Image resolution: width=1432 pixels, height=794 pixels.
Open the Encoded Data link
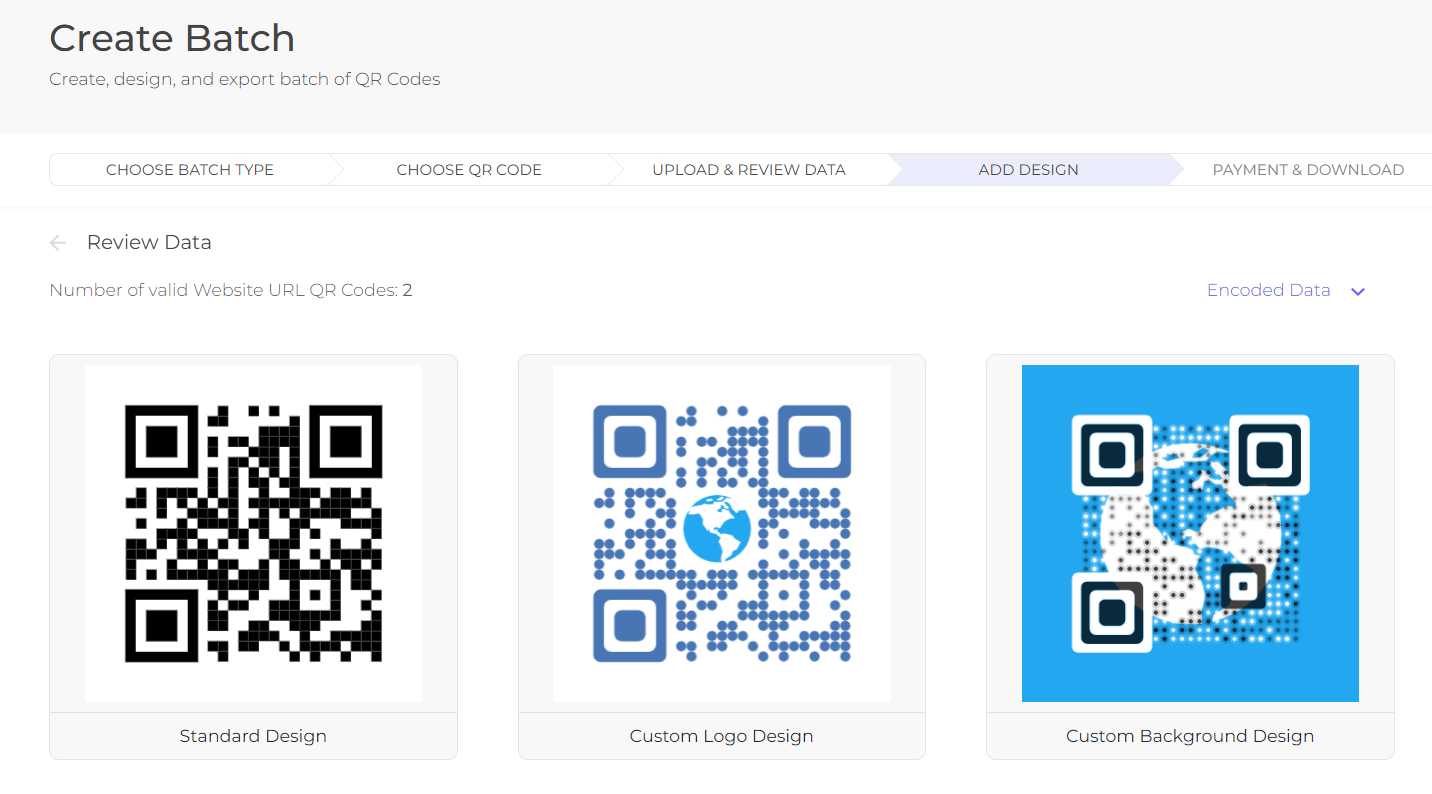click(1268, 290)
